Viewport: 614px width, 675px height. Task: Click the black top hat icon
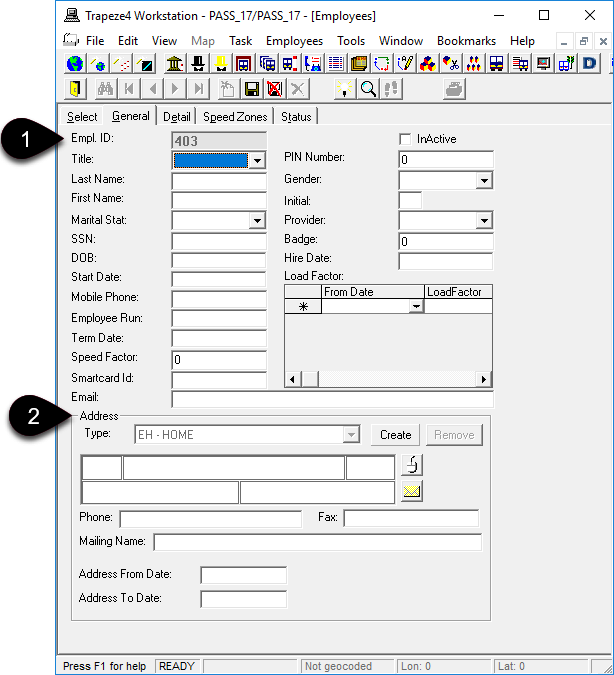[x=198, y=64]
